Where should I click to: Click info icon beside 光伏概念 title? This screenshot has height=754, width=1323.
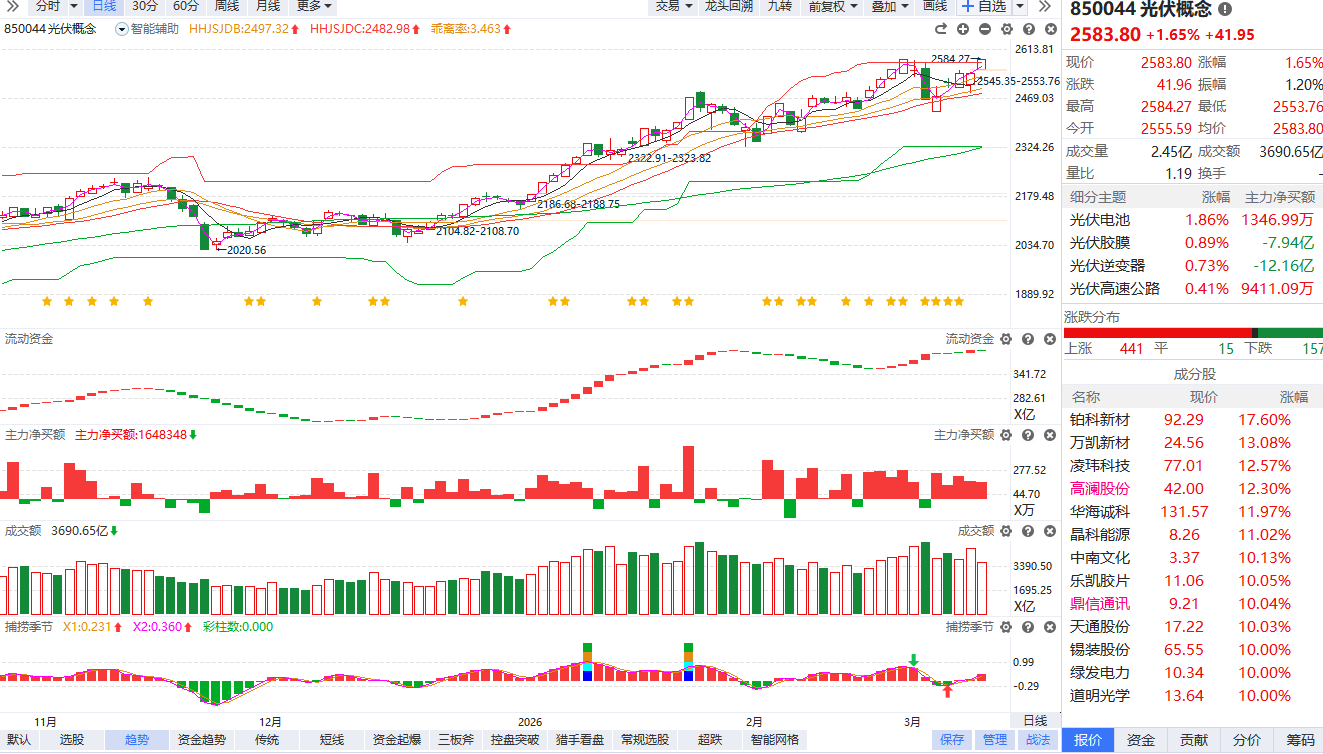pyautogui.click(x=1225, y=9)
